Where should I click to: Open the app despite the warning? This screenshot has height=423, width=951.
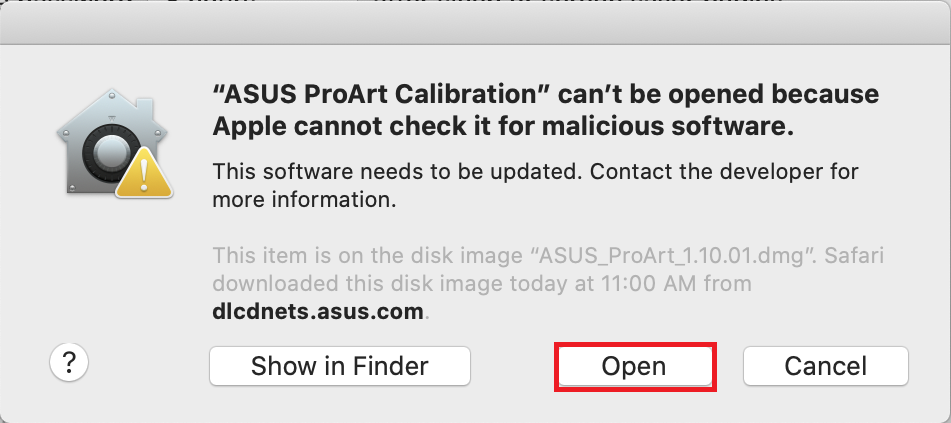point(634,366)
